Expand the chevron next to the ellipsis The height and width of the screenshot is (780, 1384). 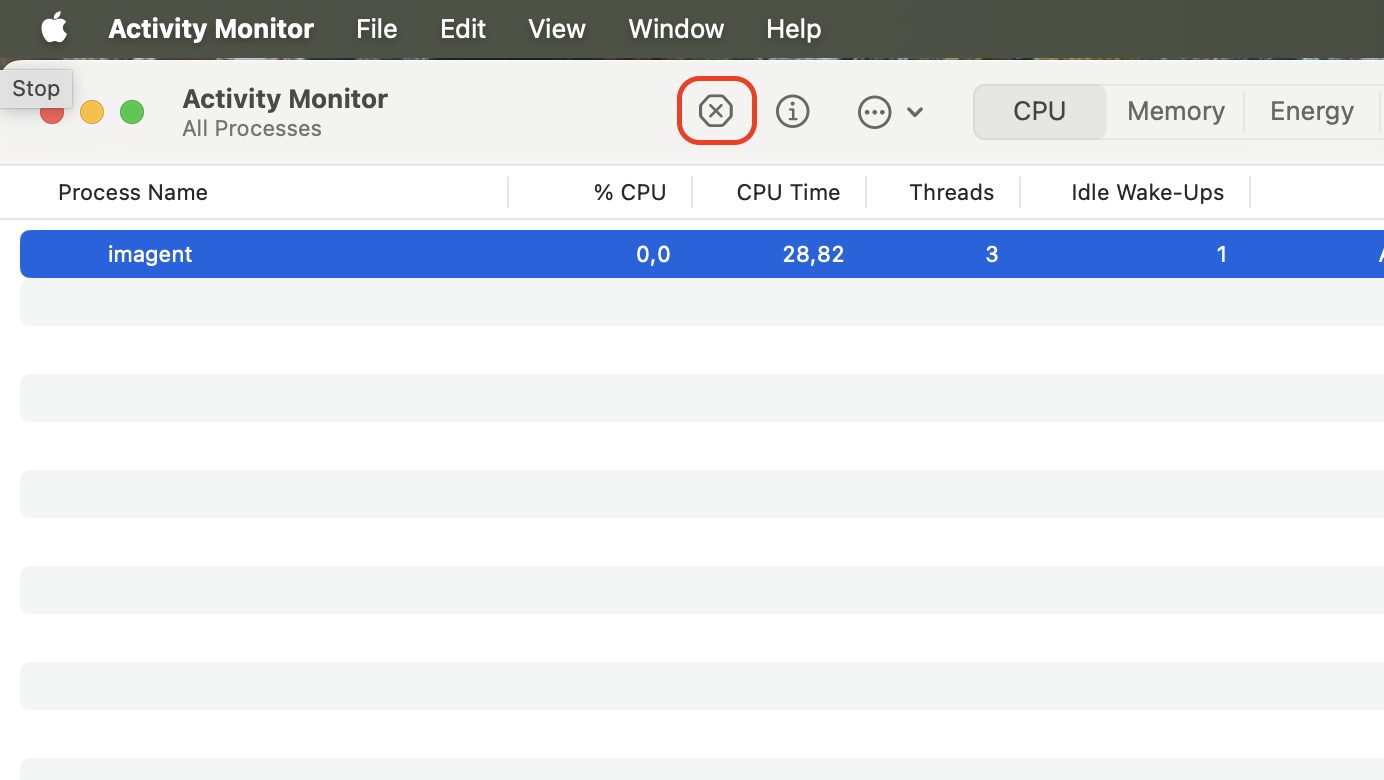pos(914,112)
